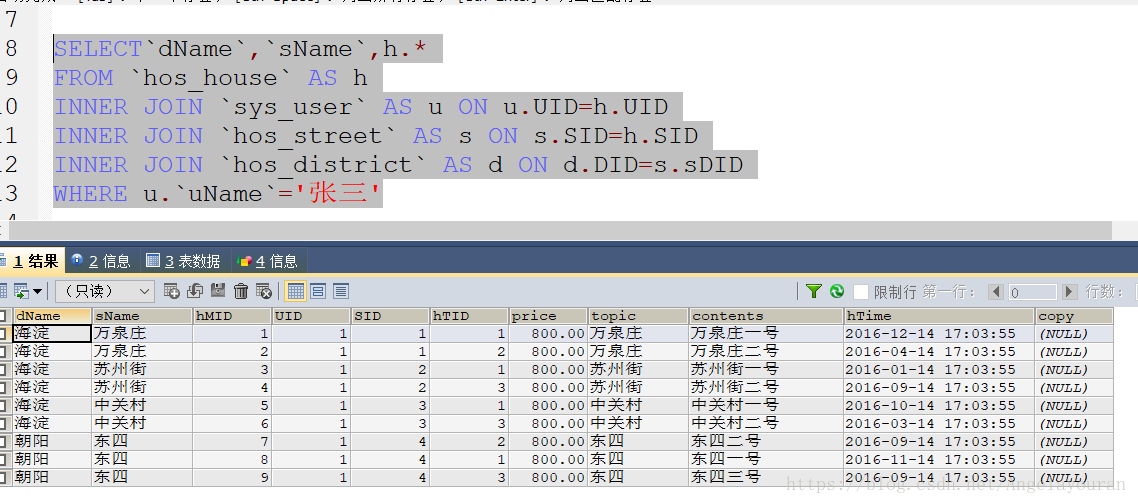The width and height of the screenshot is (1138, 504).
Task: Click the export result set icon
Action: tap(20, 291)
